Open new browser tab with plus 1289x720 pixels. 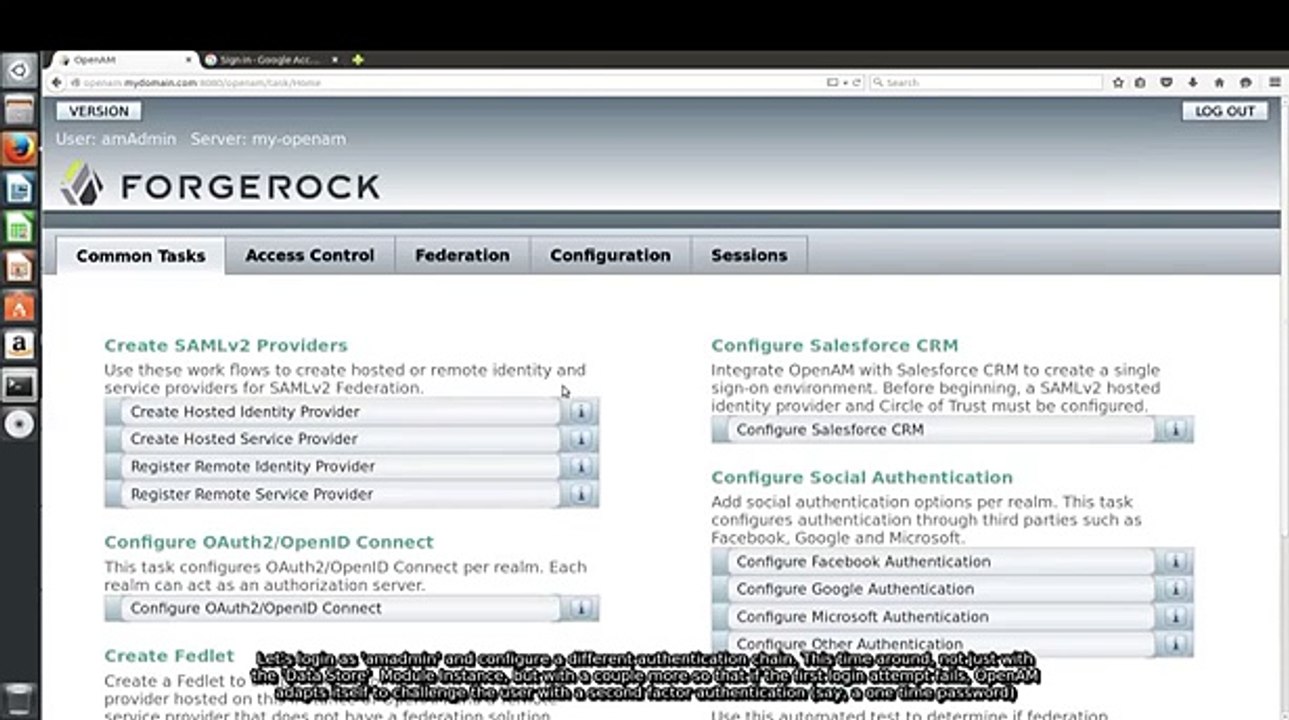358,60
